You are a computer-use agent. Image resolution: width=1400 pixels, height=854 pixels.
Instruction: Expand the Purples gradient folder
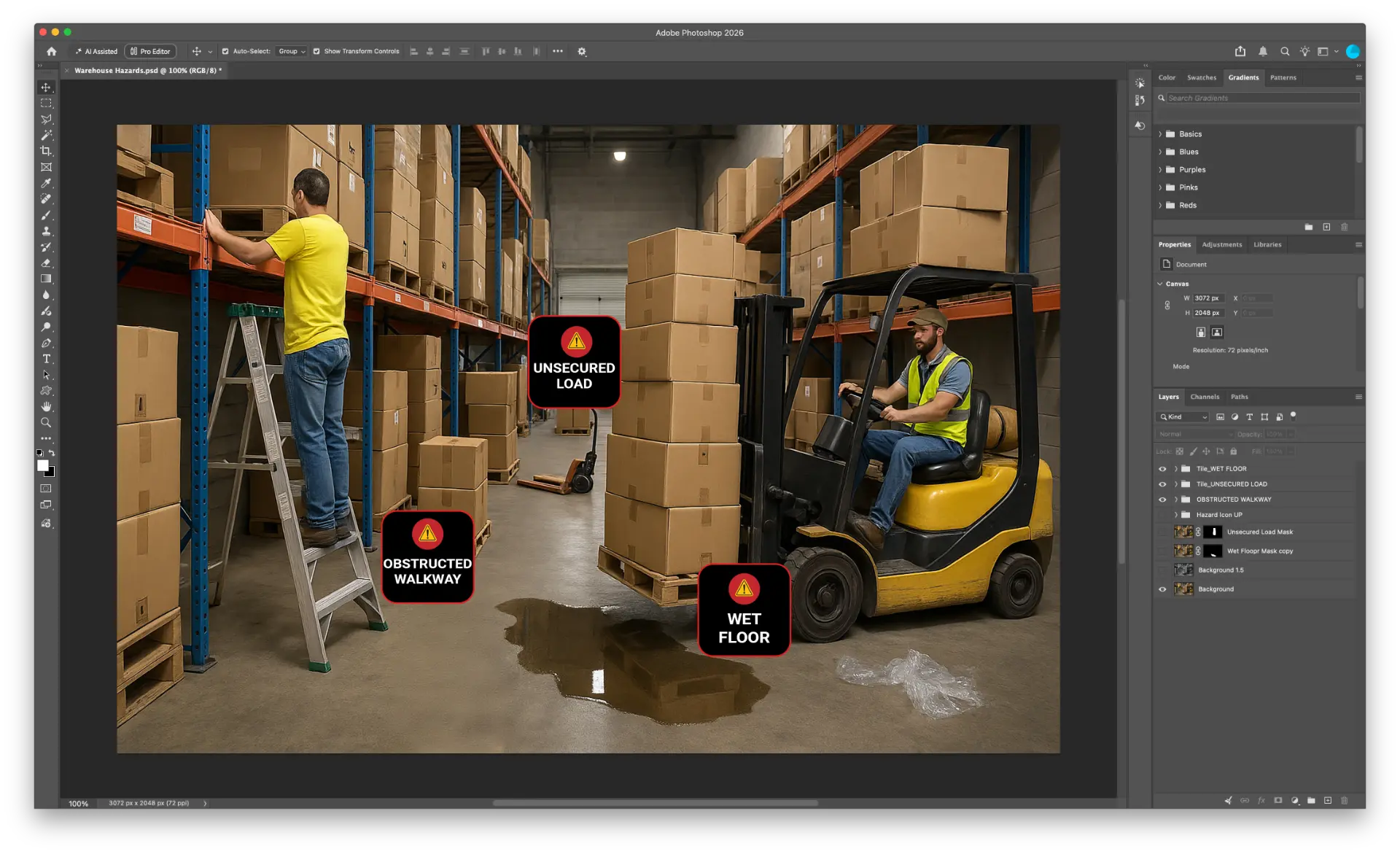1160,170
